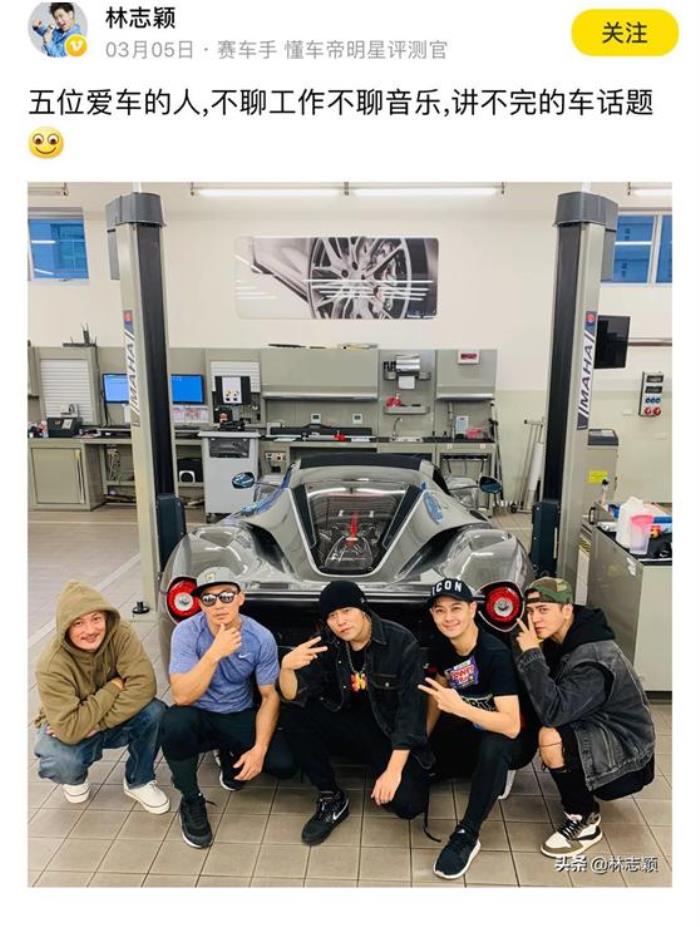Click the yellow 关注 follow button
The image size is (700, 927).
tap(624, 33)
